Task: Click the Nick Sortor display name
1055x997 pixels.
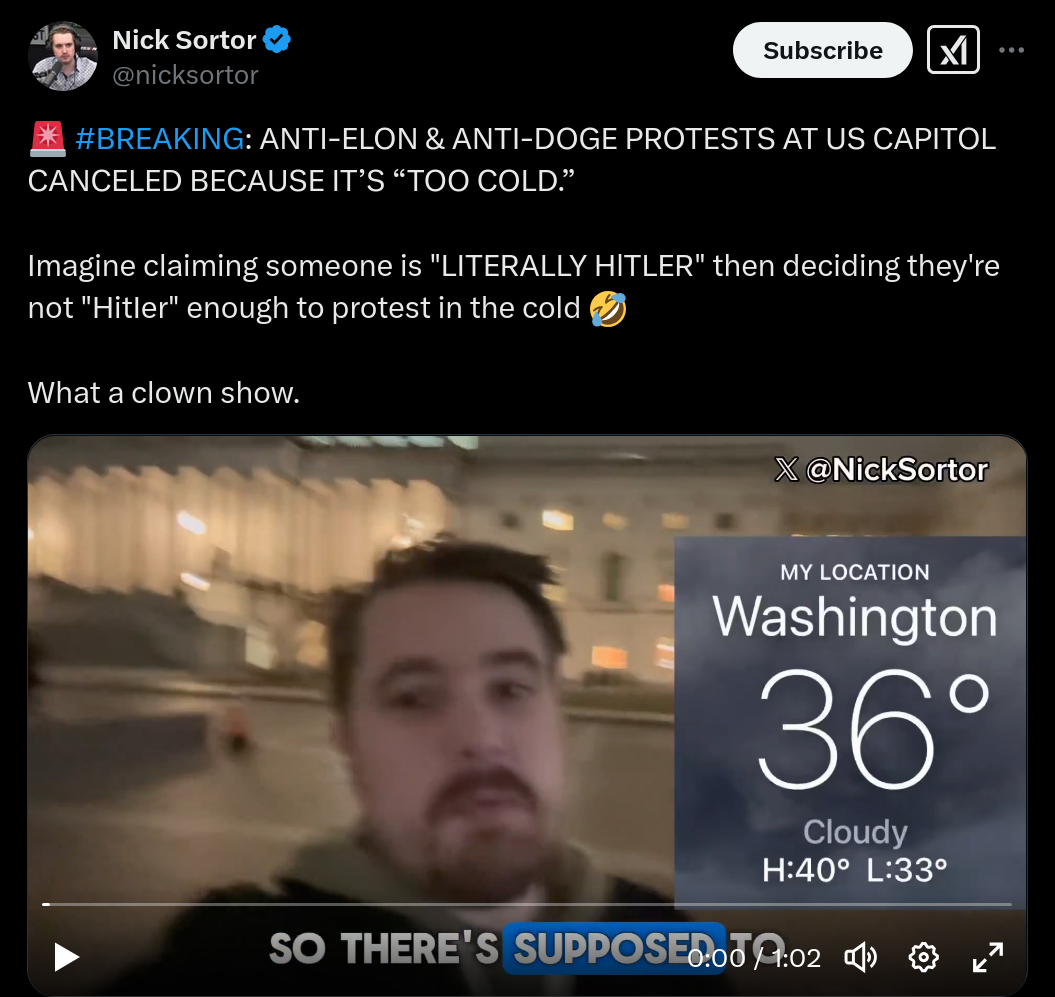Action: pos(184,40)
